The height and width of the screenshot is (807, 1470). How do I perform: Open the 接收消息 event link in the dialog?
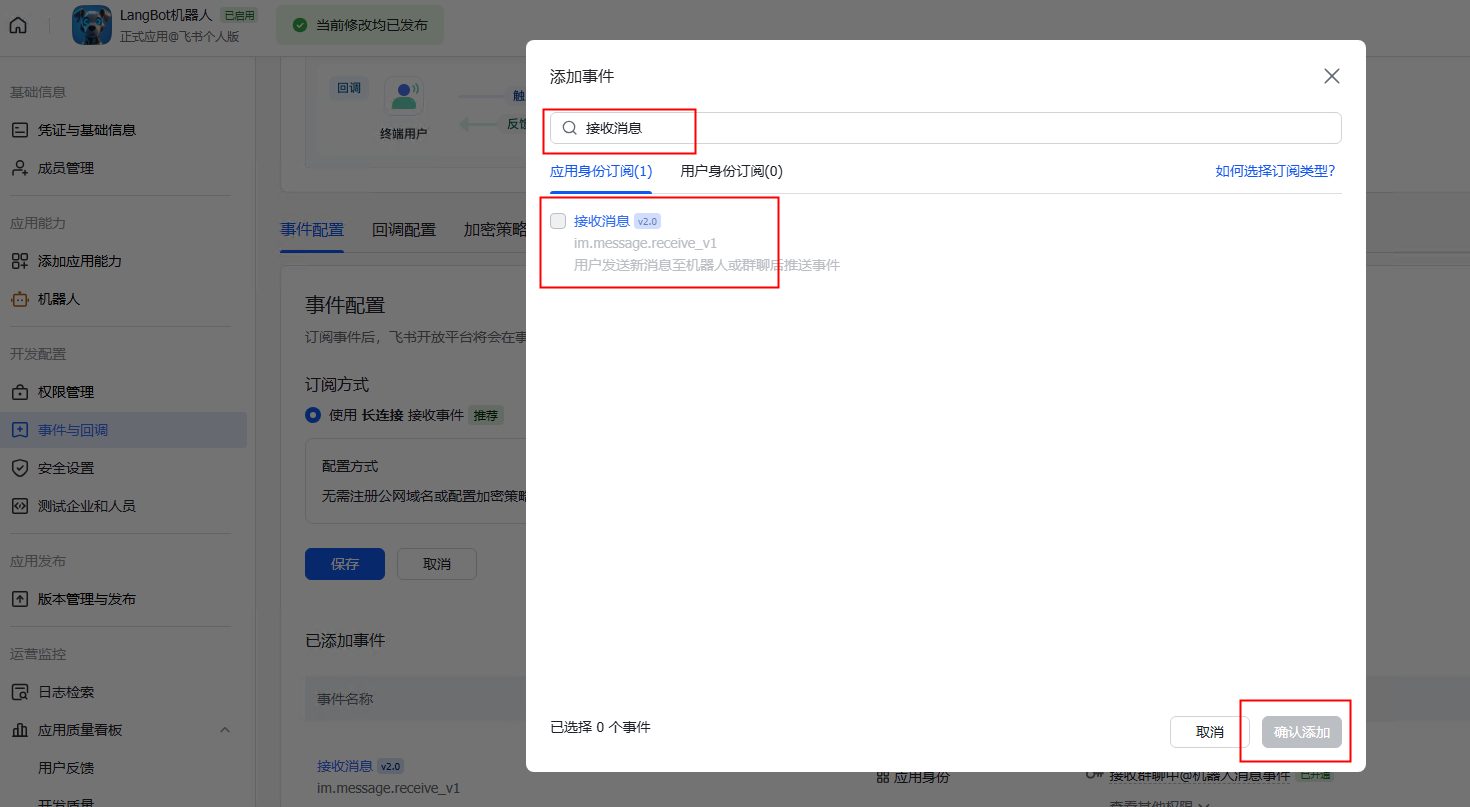602,221
